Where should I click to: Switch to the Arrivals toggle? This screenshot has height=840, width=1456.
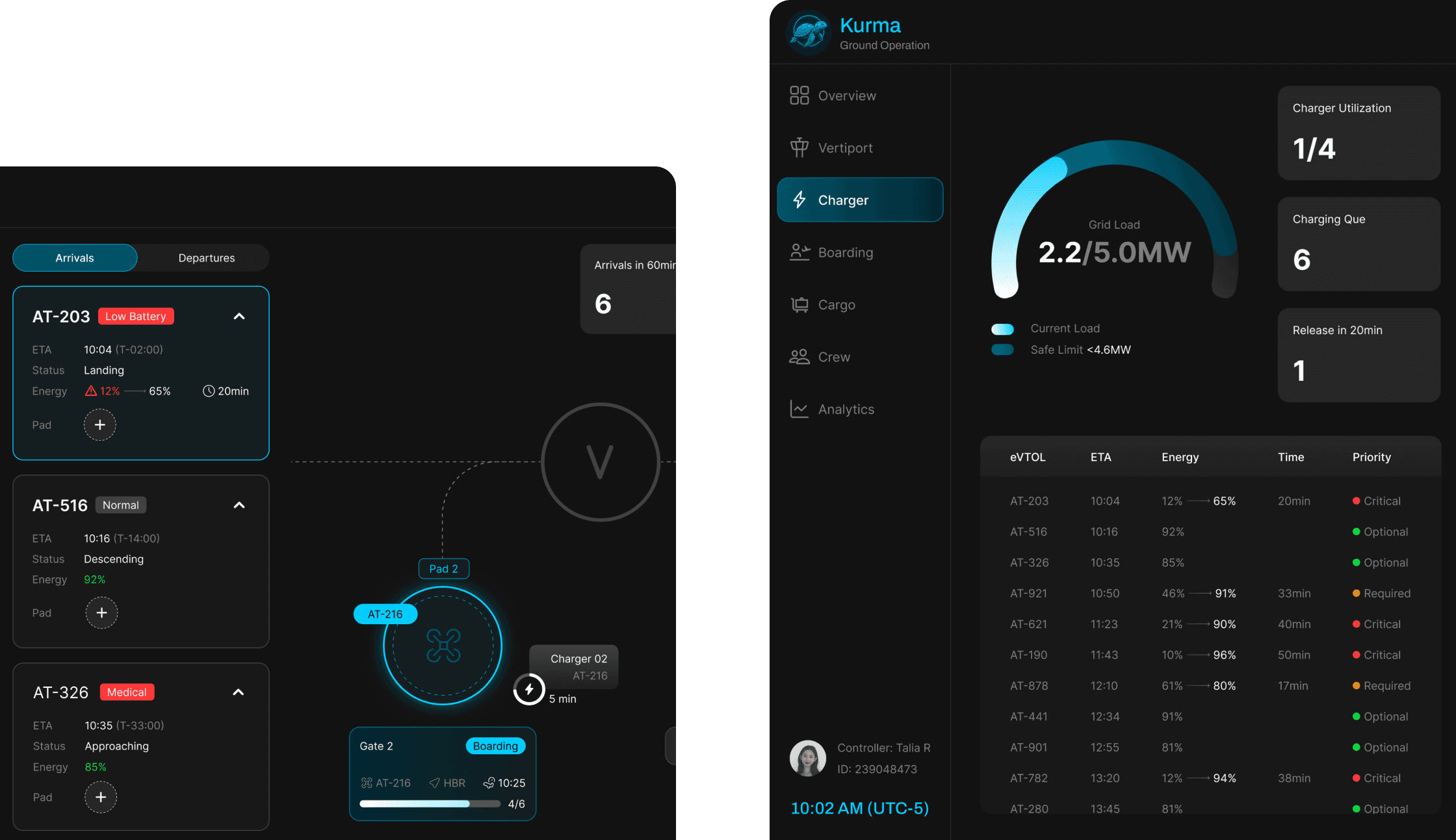pyautogui.click(x=75, y=258)
